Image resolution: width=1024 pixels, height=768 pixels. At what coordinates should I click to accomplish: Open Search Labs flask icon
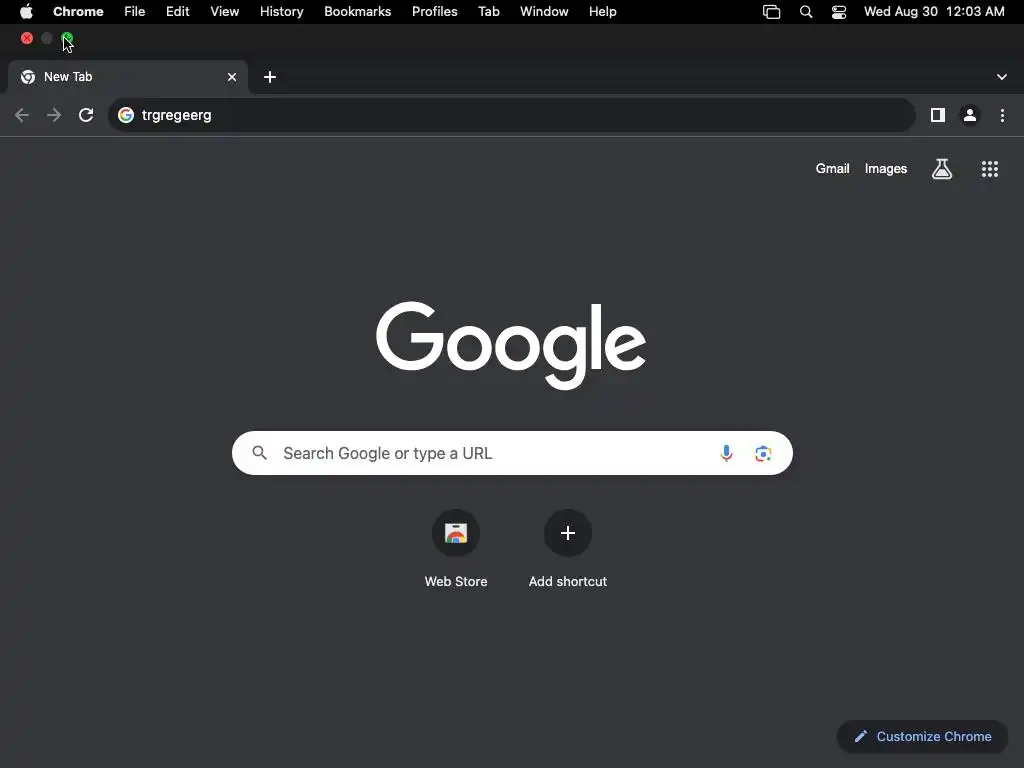[942, 169]
